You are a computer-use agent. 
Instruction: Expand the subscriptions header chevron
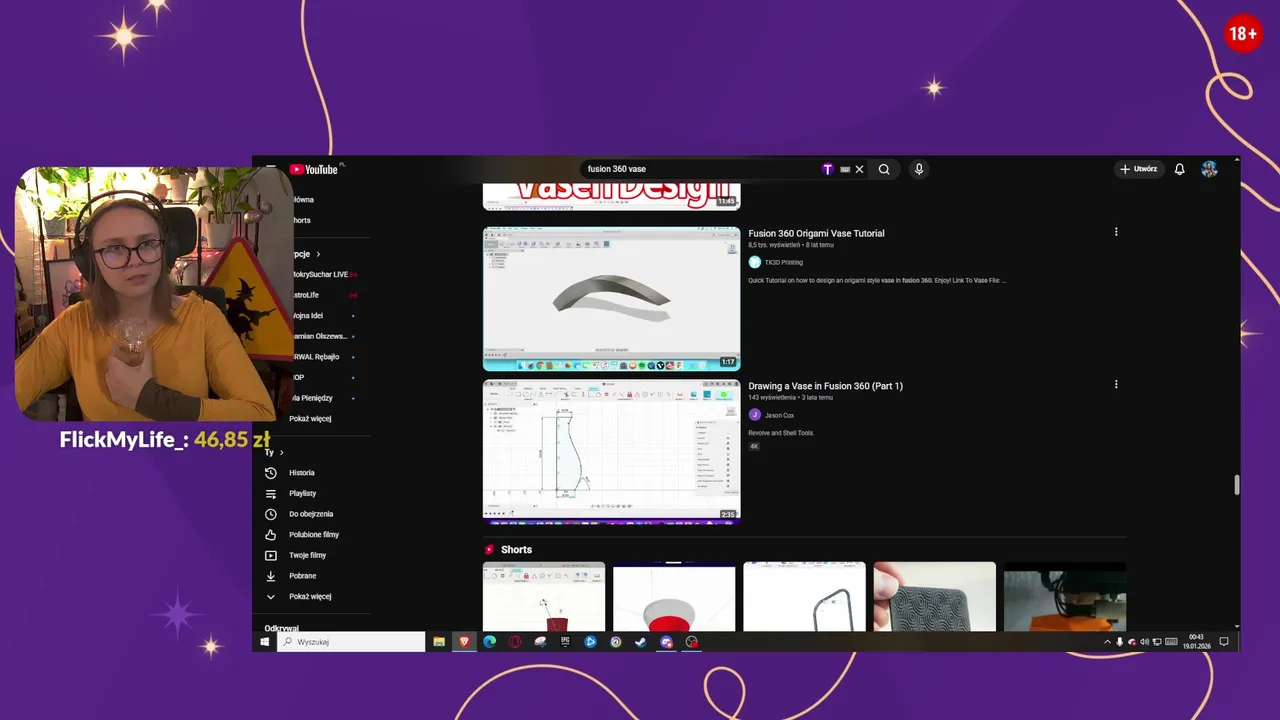click(x=318, y=254)
